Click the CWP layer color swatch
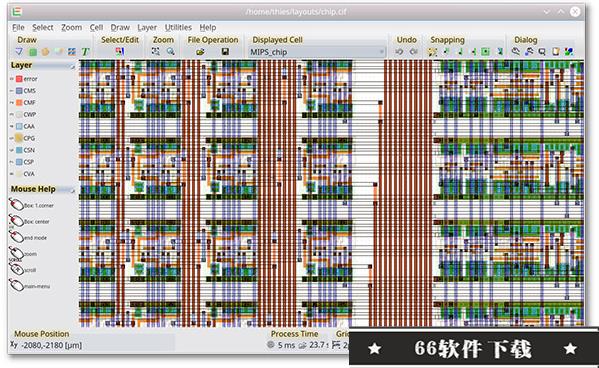599x368 pixels. (19, 115)
